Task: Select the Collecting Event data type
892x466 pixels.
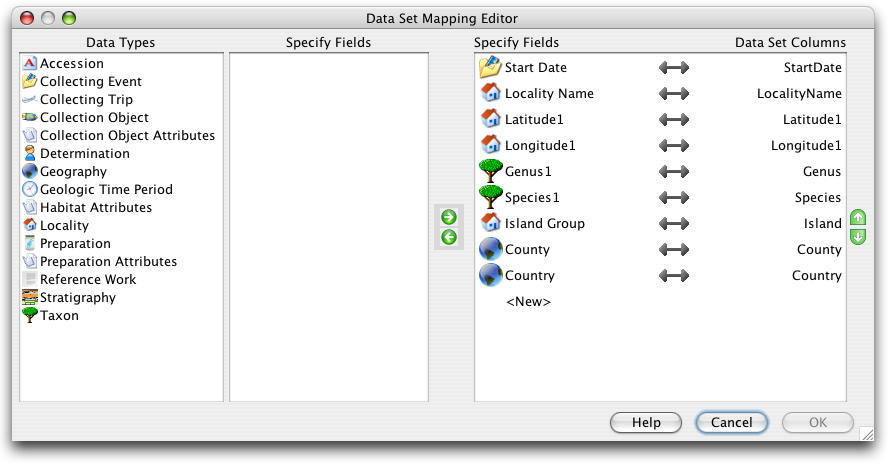Action: (90, 81)
